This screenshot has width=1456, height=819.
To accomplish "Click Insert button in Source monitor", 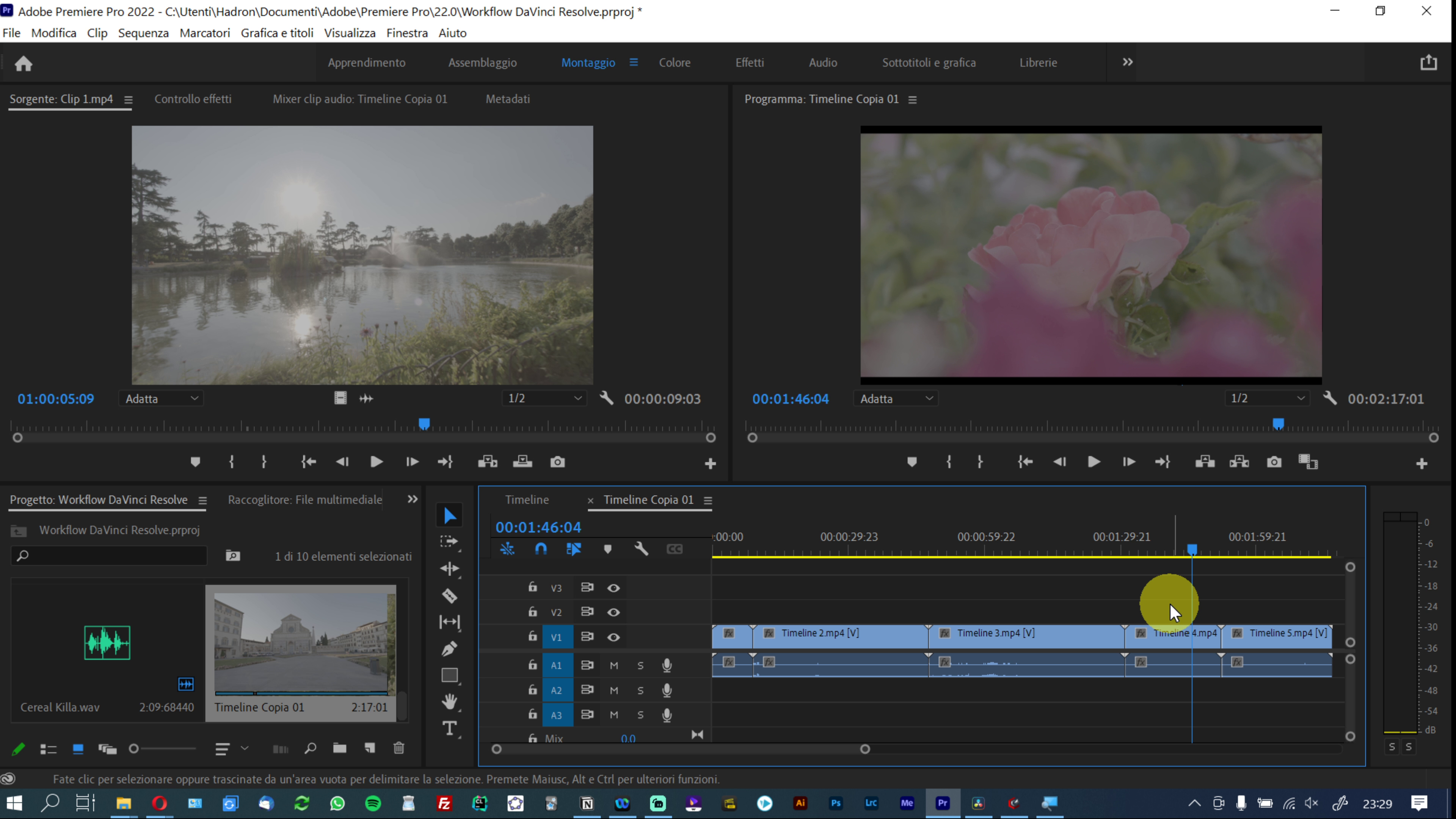I will (x=487, y=462).
